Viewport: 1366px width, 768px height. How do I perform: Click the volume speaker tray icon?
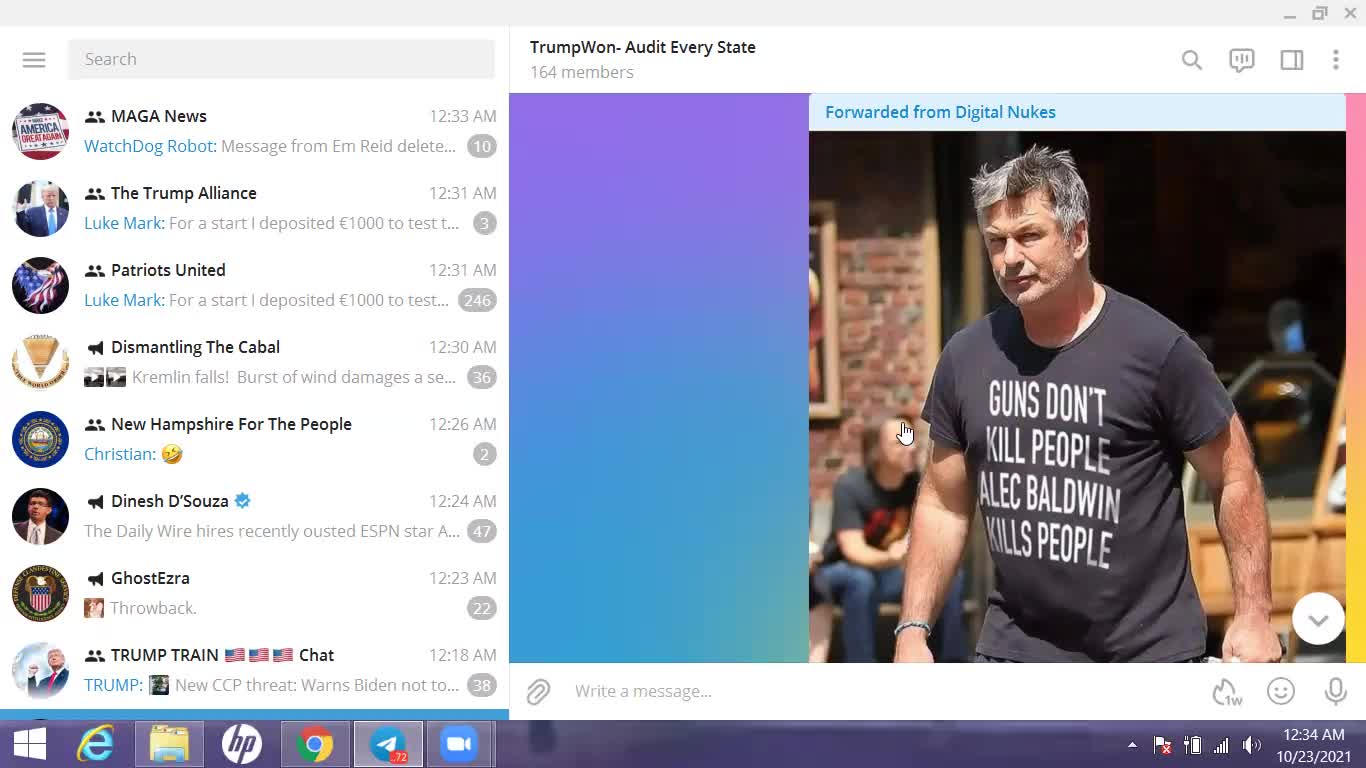[1251, 745]
